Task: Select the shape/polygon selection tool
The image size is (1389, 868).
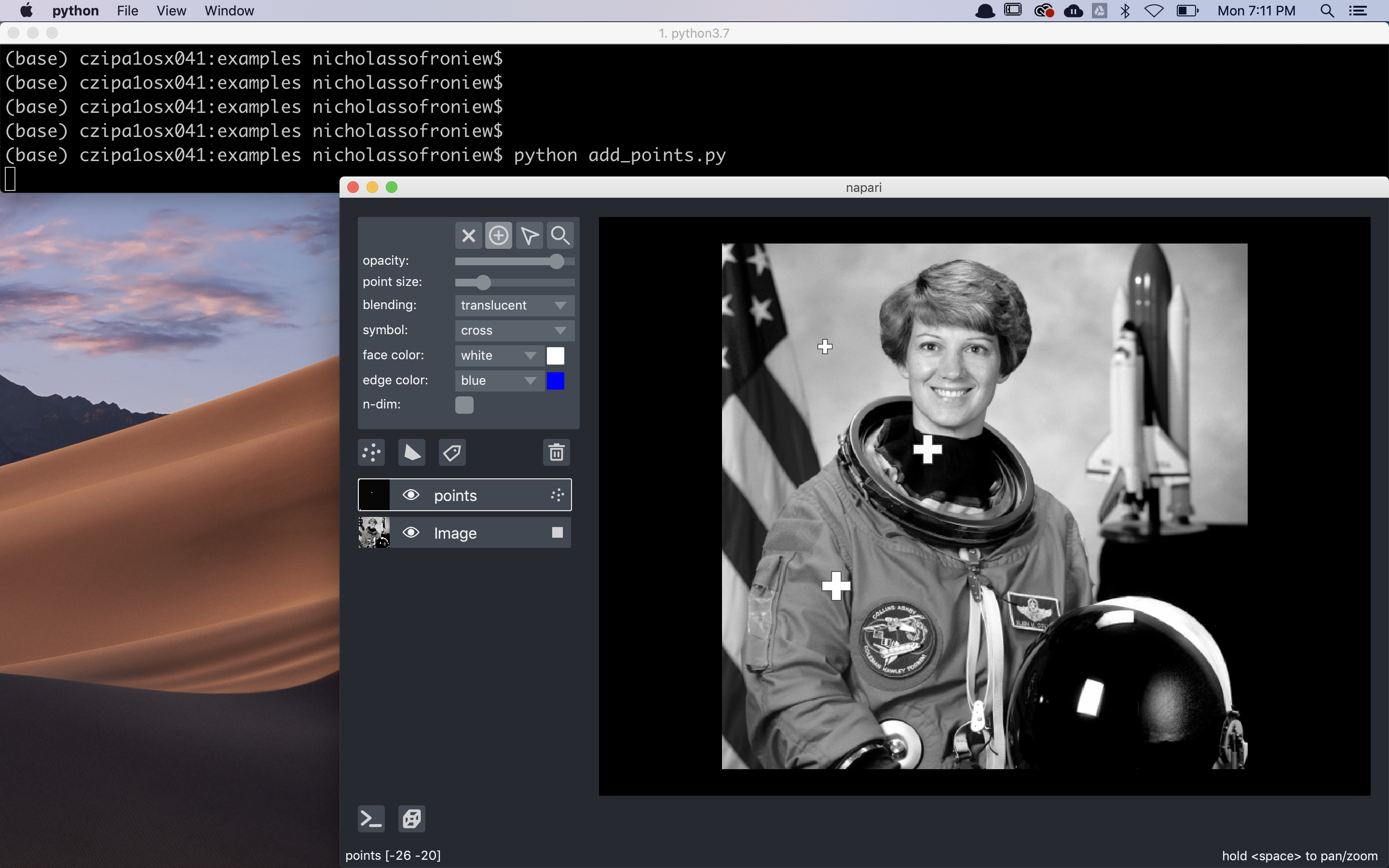Action: click(x=412, y=453)
